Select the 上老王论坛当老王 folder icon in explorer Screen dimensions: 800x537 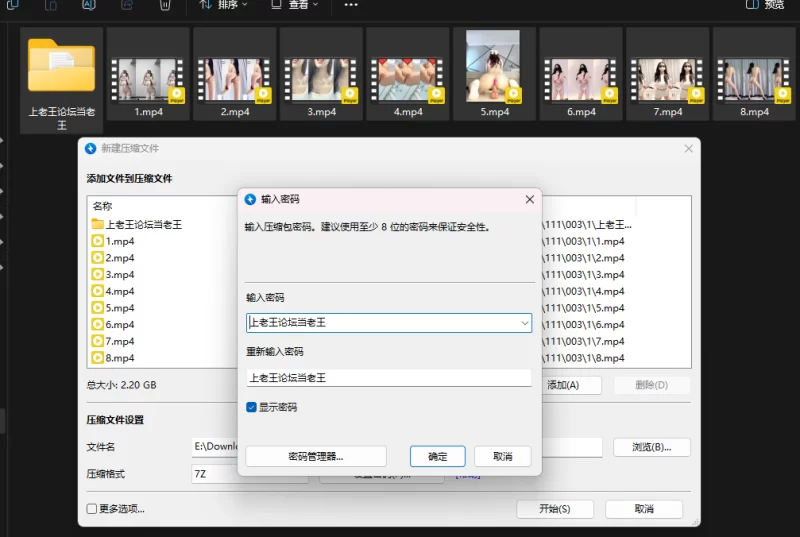tap(61, 66)
